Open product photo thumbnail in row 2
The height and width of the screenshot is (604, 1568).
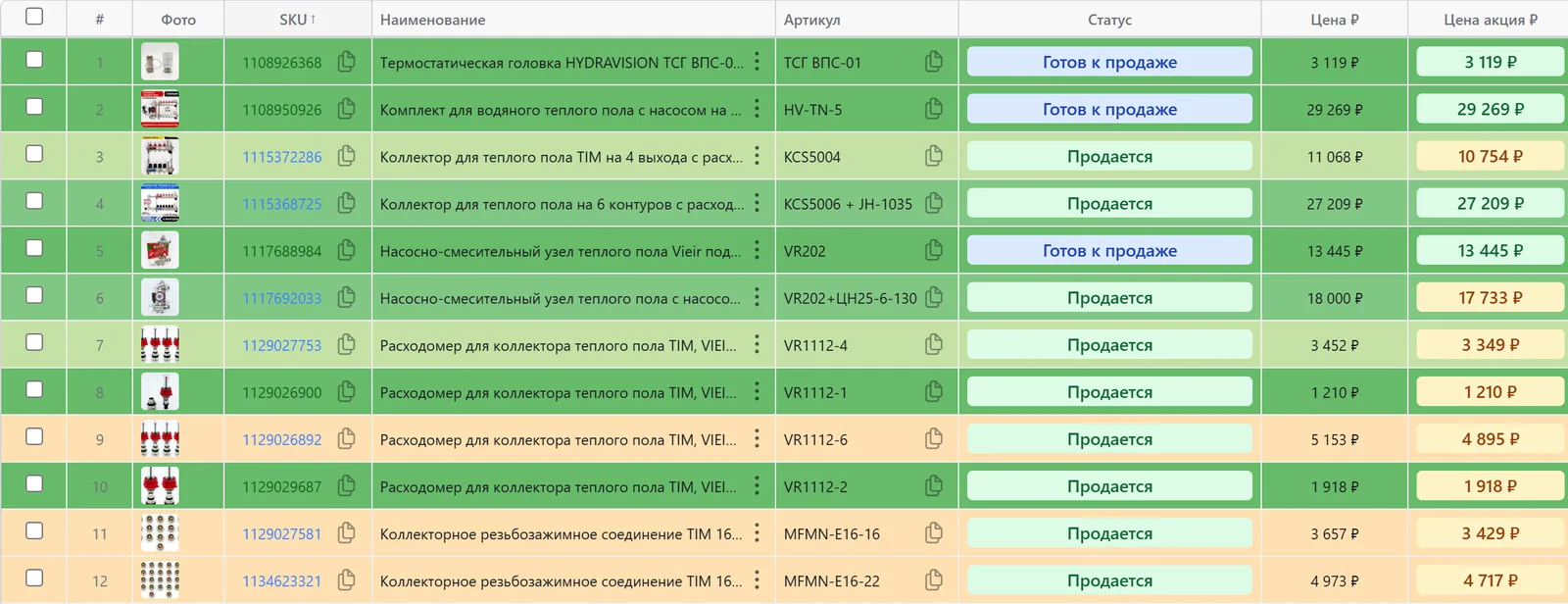tap(160, 109)
